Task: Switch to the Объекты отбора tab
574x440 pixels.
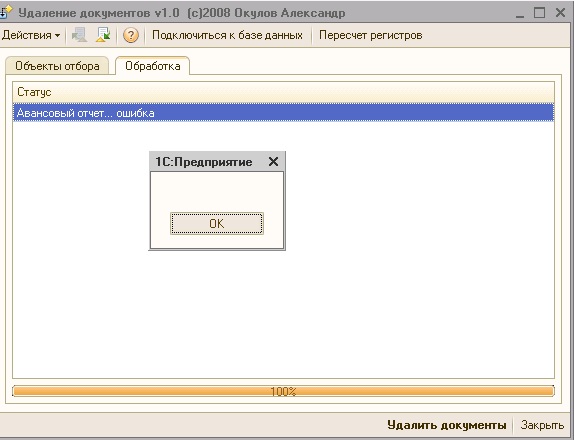Action: click(57, 66)
